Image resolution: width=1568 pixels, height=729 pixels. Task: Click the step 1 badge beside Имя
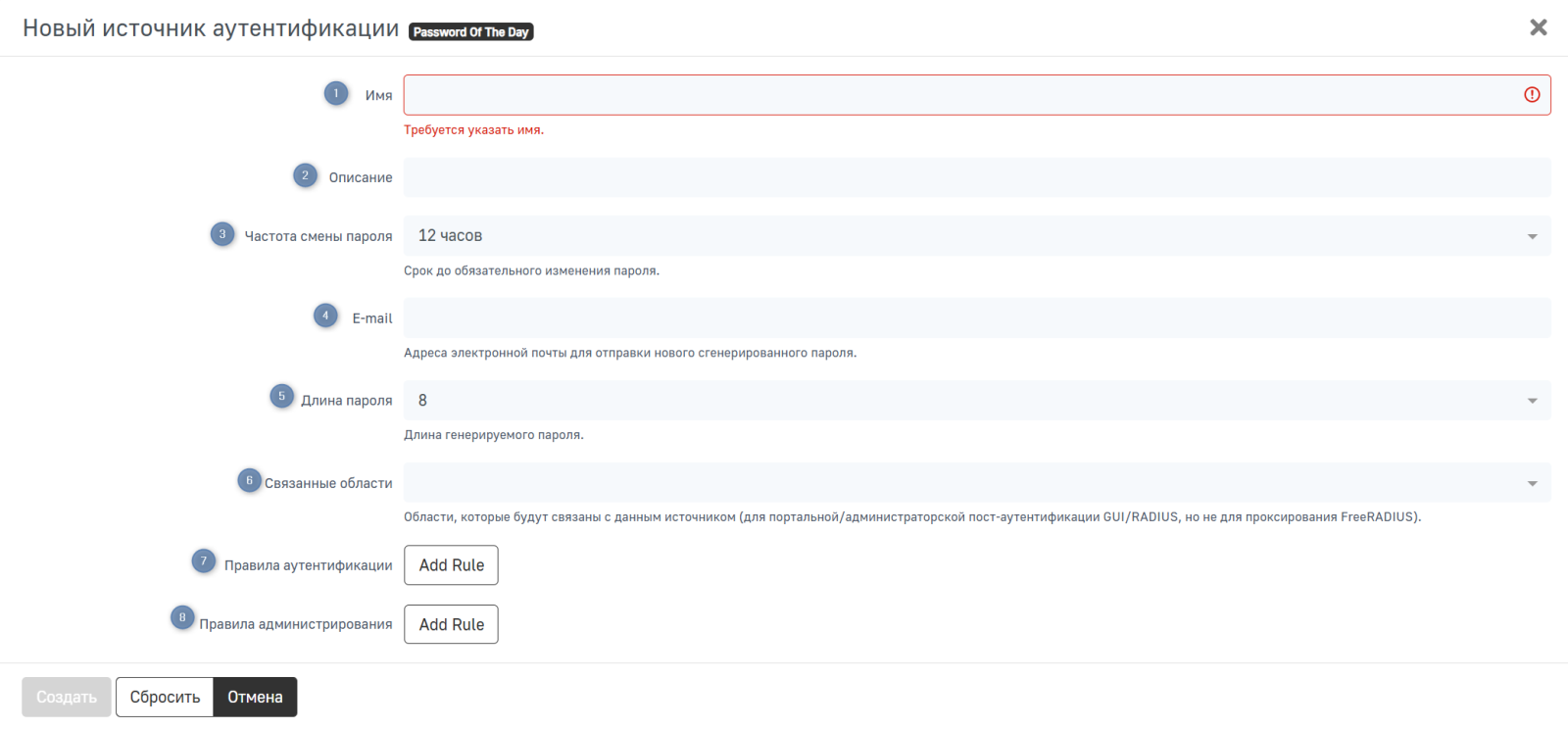tap(336, 94)
